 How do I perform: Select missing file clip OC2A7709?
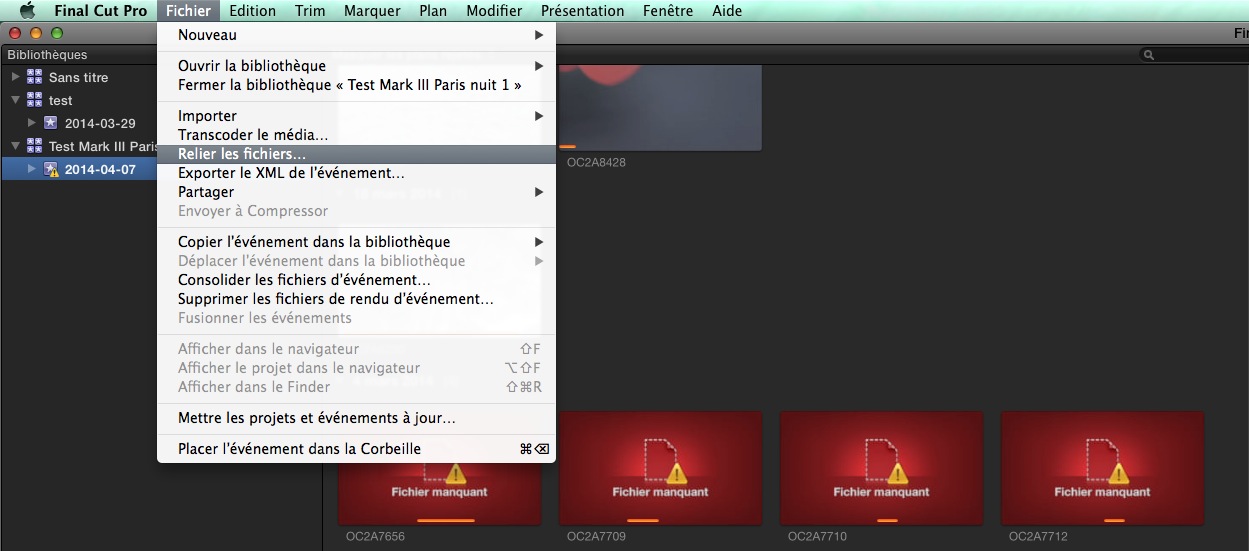pyautogui.click(x=660, y=468)
